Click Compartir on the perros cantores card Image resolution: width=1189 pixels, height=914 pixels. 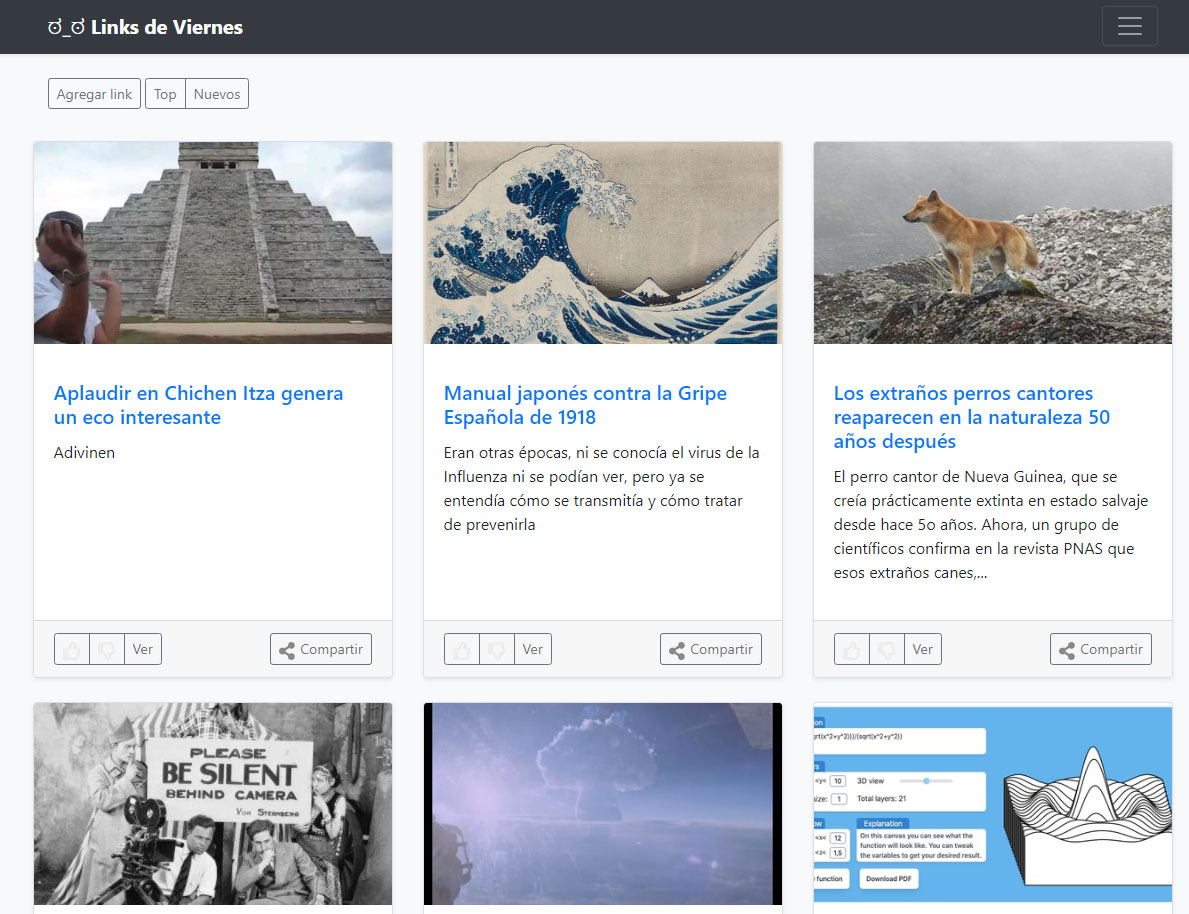(x=1100, y=649)
